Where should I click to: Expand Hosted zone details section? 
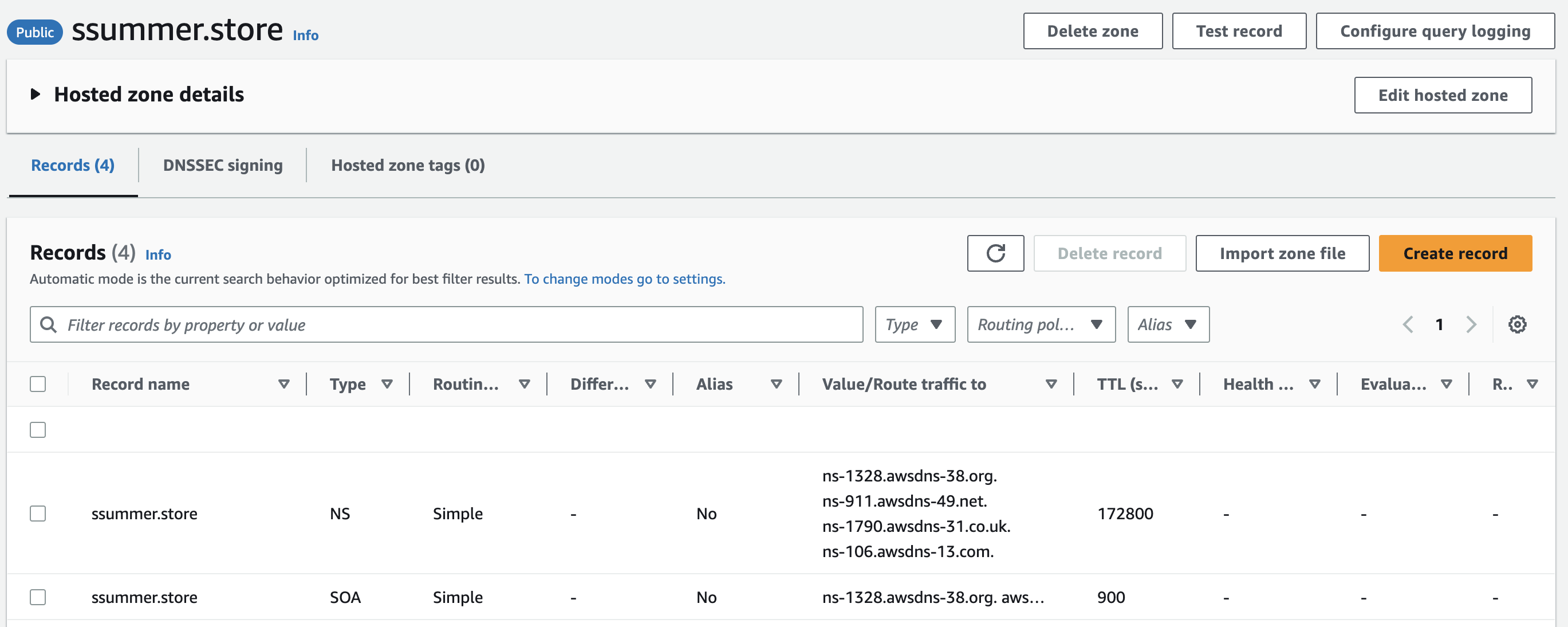[x=36, y=95]
